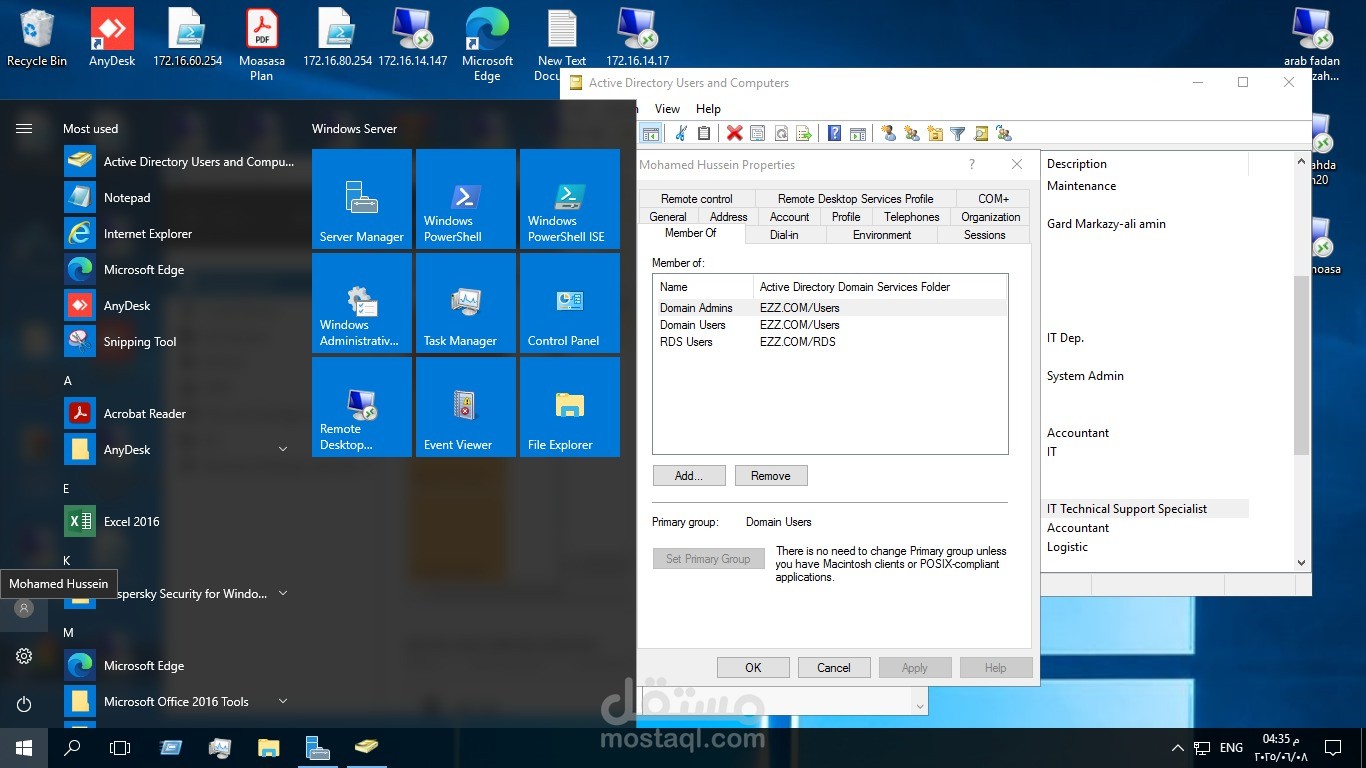1366x768 pixels.
Task: Click the Power icon in Start menu
Action: pyautogui.click(x=24, y=704)
